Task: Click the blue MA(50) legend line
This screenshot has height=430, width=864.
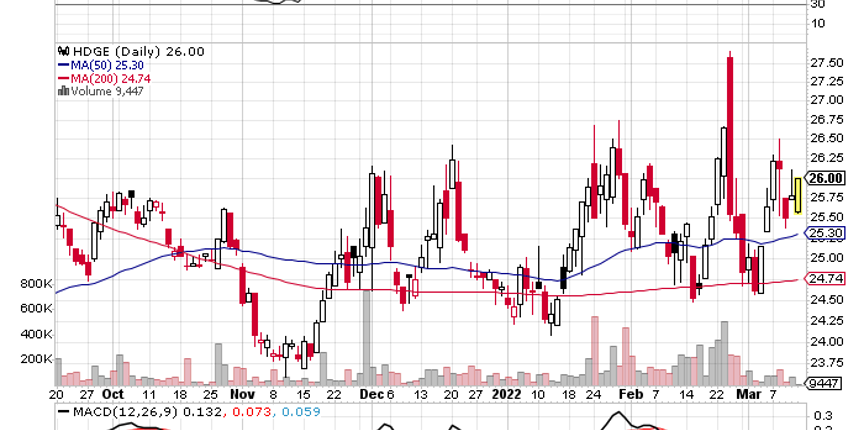Action: [62, 65]
